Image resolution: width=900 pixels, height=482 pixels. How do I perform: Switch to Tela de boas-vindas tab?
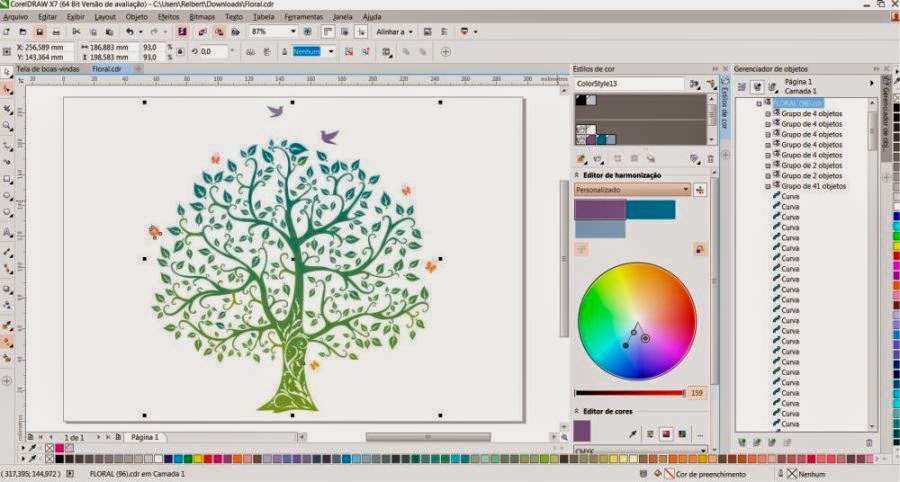[48, 69]
